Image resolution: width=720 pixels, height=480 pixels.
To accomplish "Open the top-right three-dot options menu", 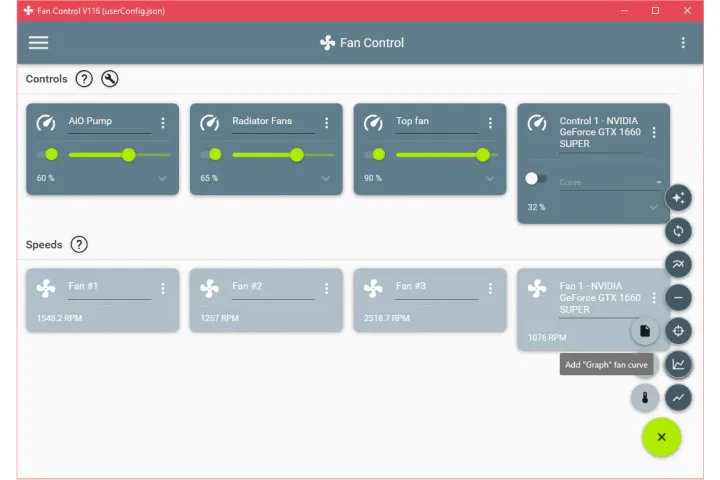I will click(x=683, y=43).
